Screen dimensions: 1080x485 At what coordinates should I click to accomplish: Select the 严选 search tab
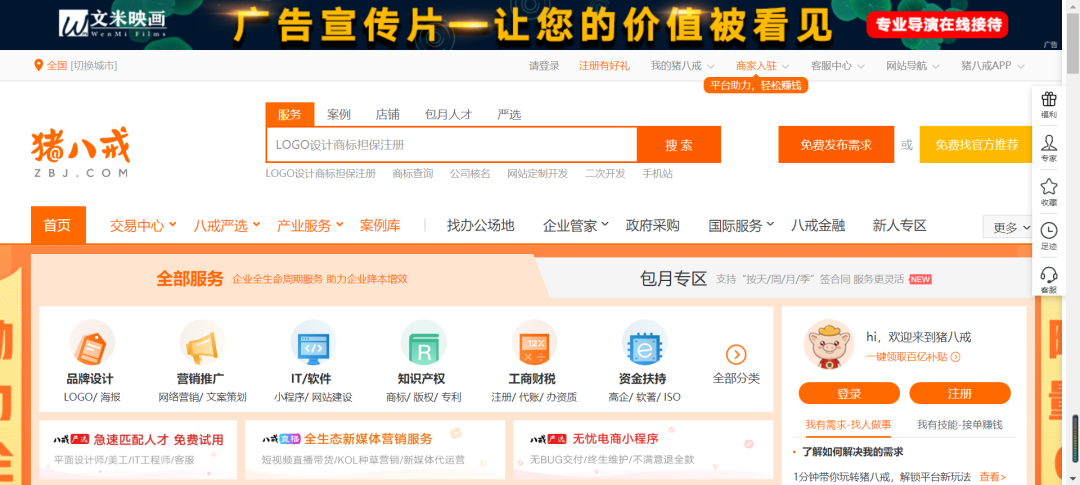tap(509, 114)
